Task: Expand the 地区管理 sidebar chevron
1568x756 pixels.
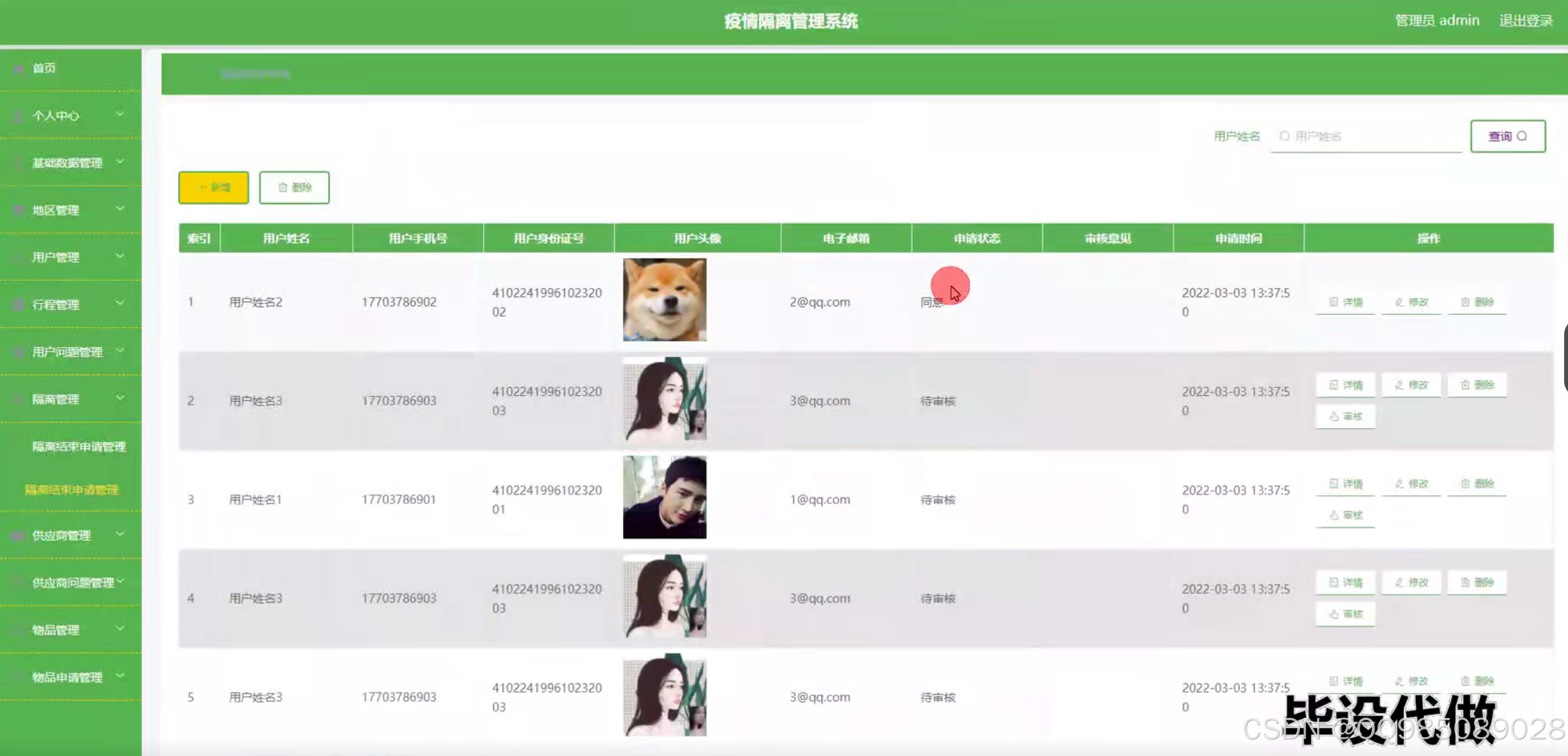Action: pos(120,209)
